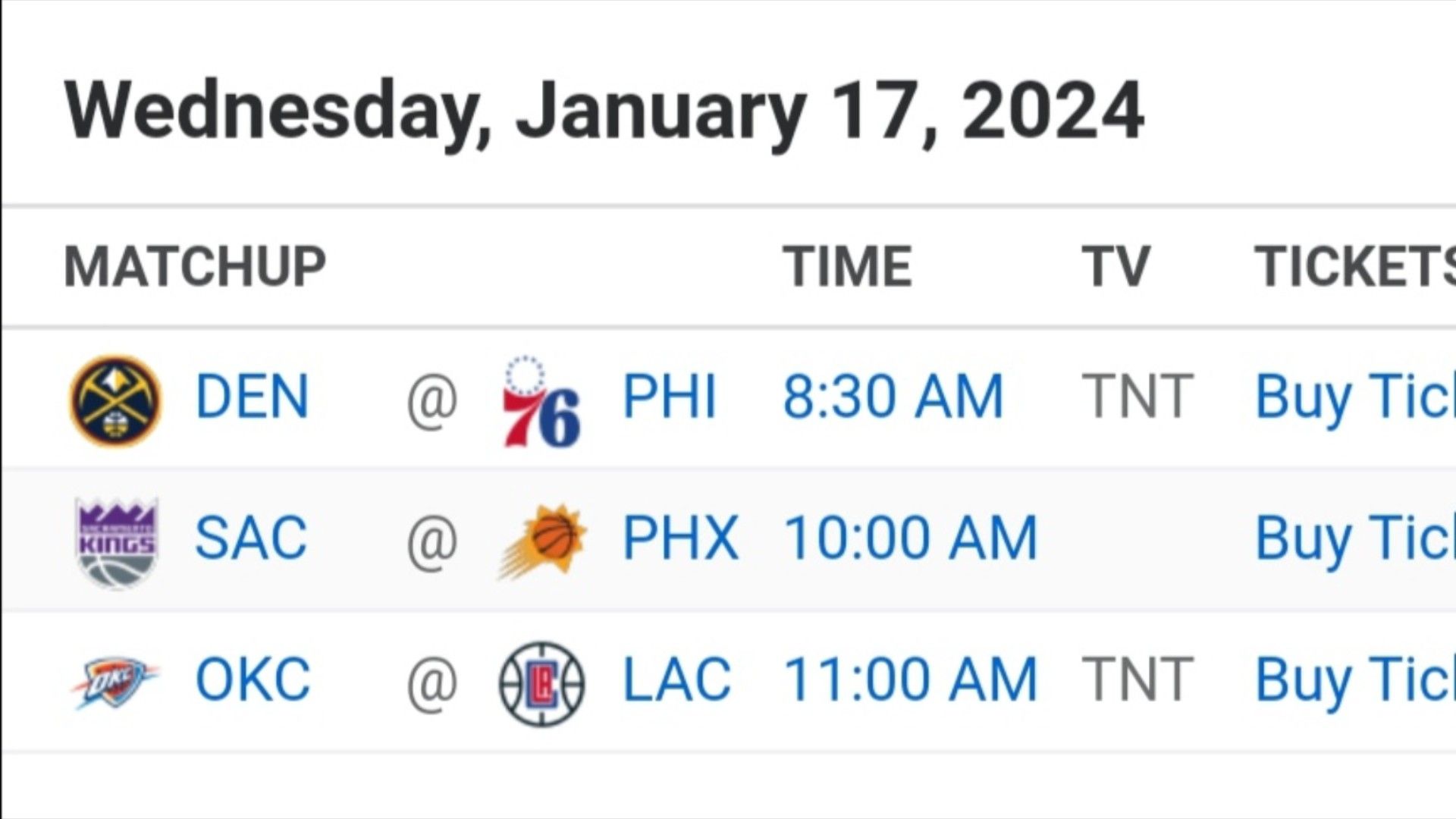Click the MATCHUP column header

tap(195, 267)
